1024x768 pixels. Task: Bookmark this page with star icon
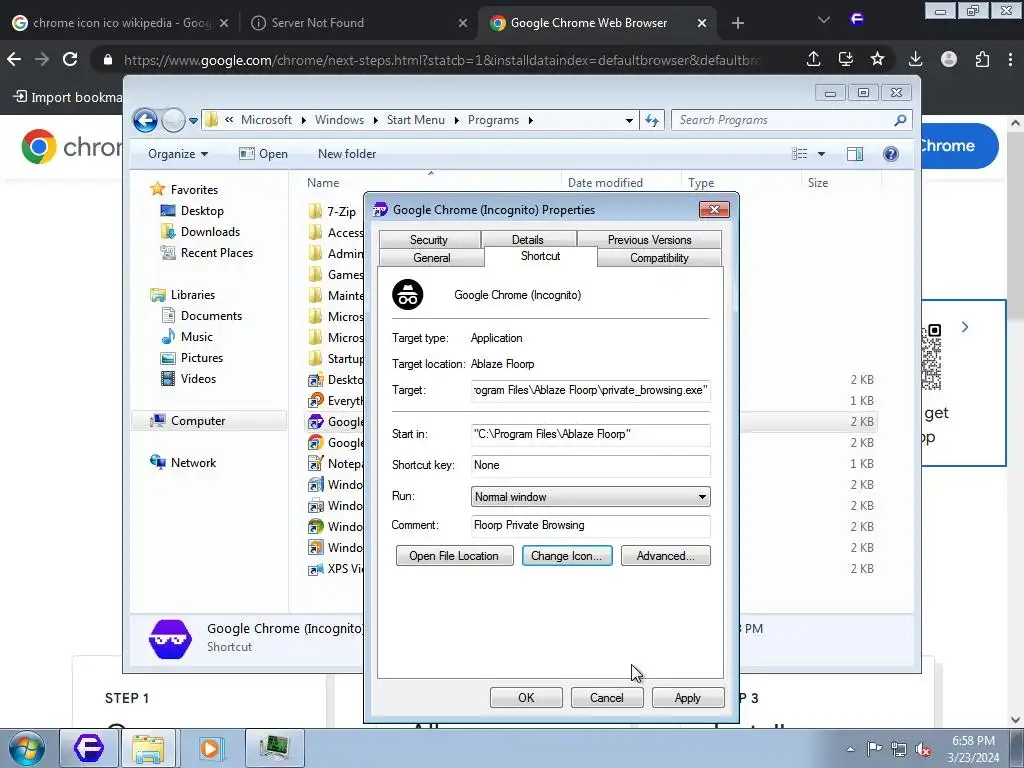coord(877,59)
